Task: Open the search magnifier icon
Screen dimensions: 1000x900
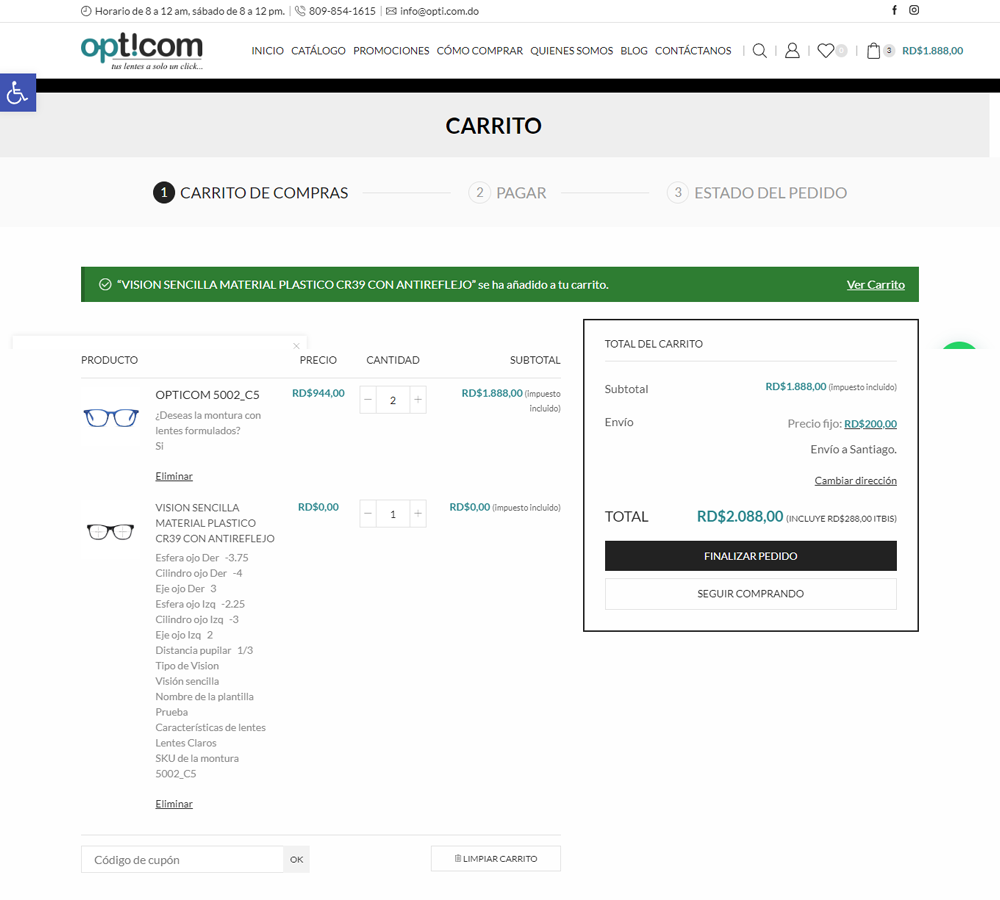Action: point(760,51)
